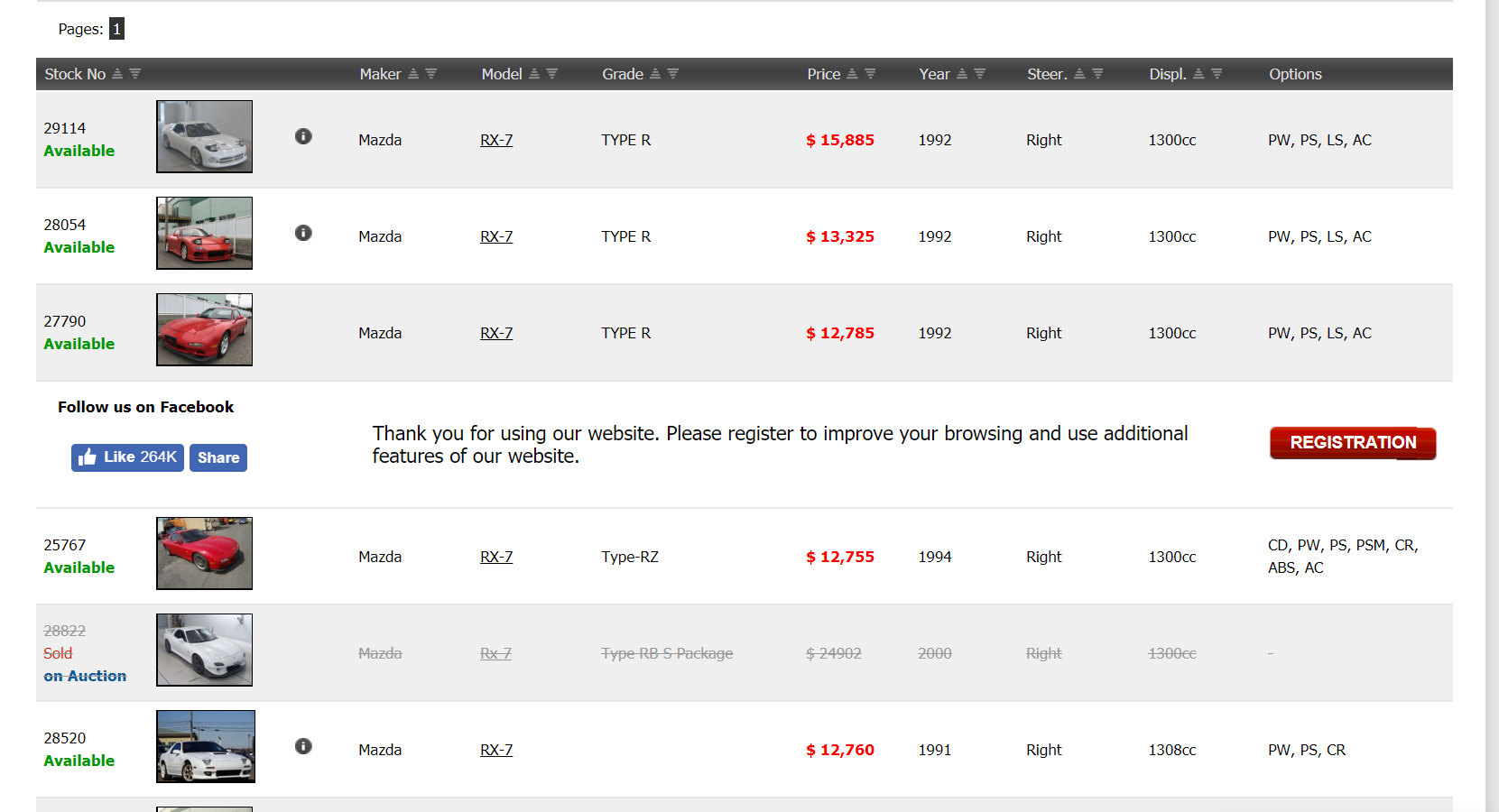Click year 1991 cell

[935, 750]
